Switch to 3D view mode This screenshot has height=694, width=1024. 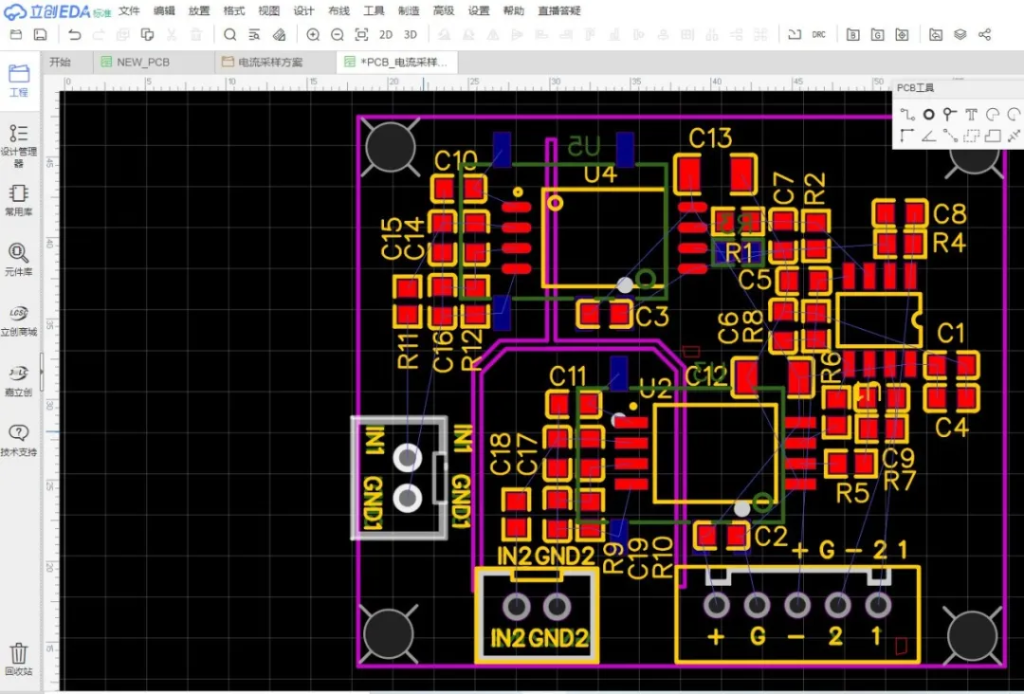coord(410,34)
